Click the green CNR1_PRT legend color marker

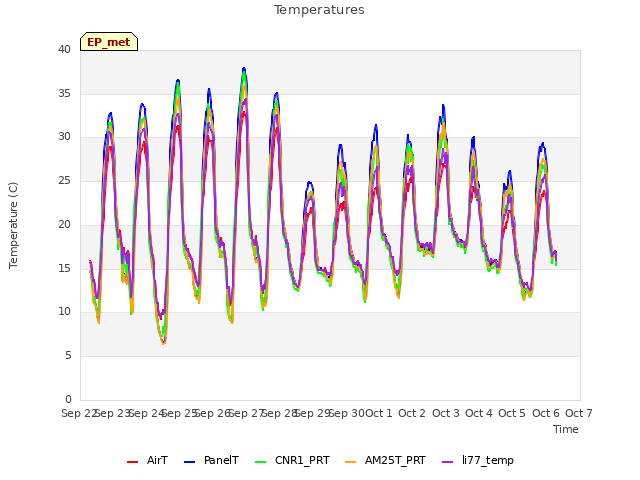[x=261, y=462]
